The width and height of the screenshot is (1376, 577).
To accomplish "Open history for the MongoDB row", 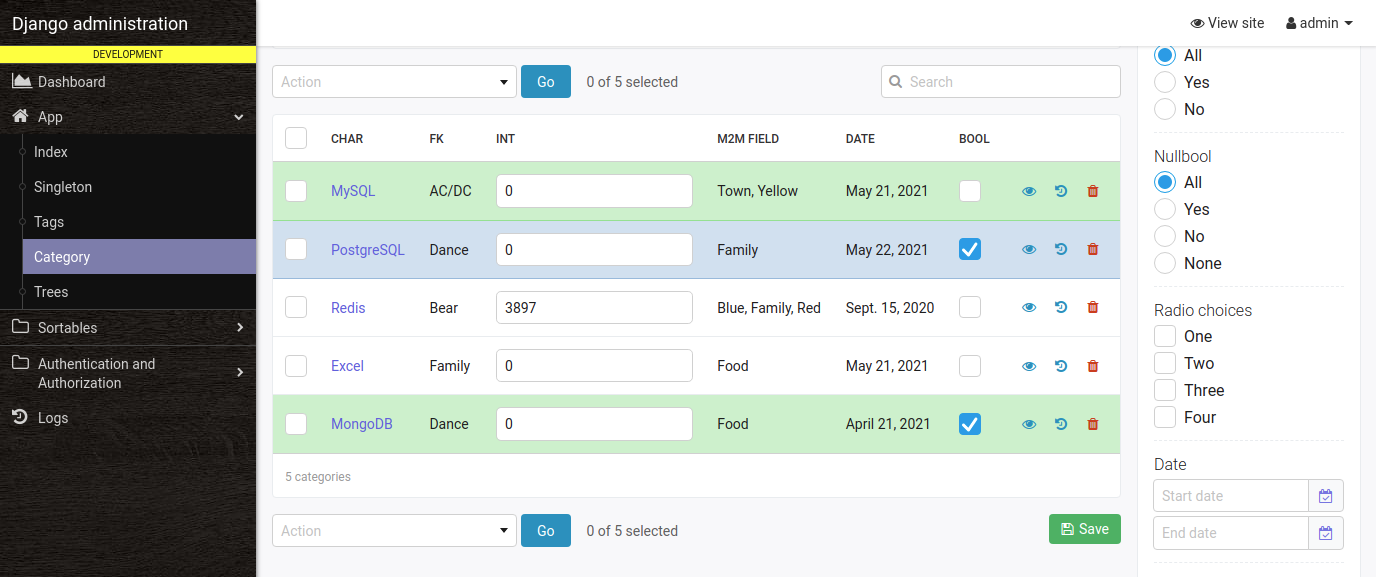I will point(1061,424).
